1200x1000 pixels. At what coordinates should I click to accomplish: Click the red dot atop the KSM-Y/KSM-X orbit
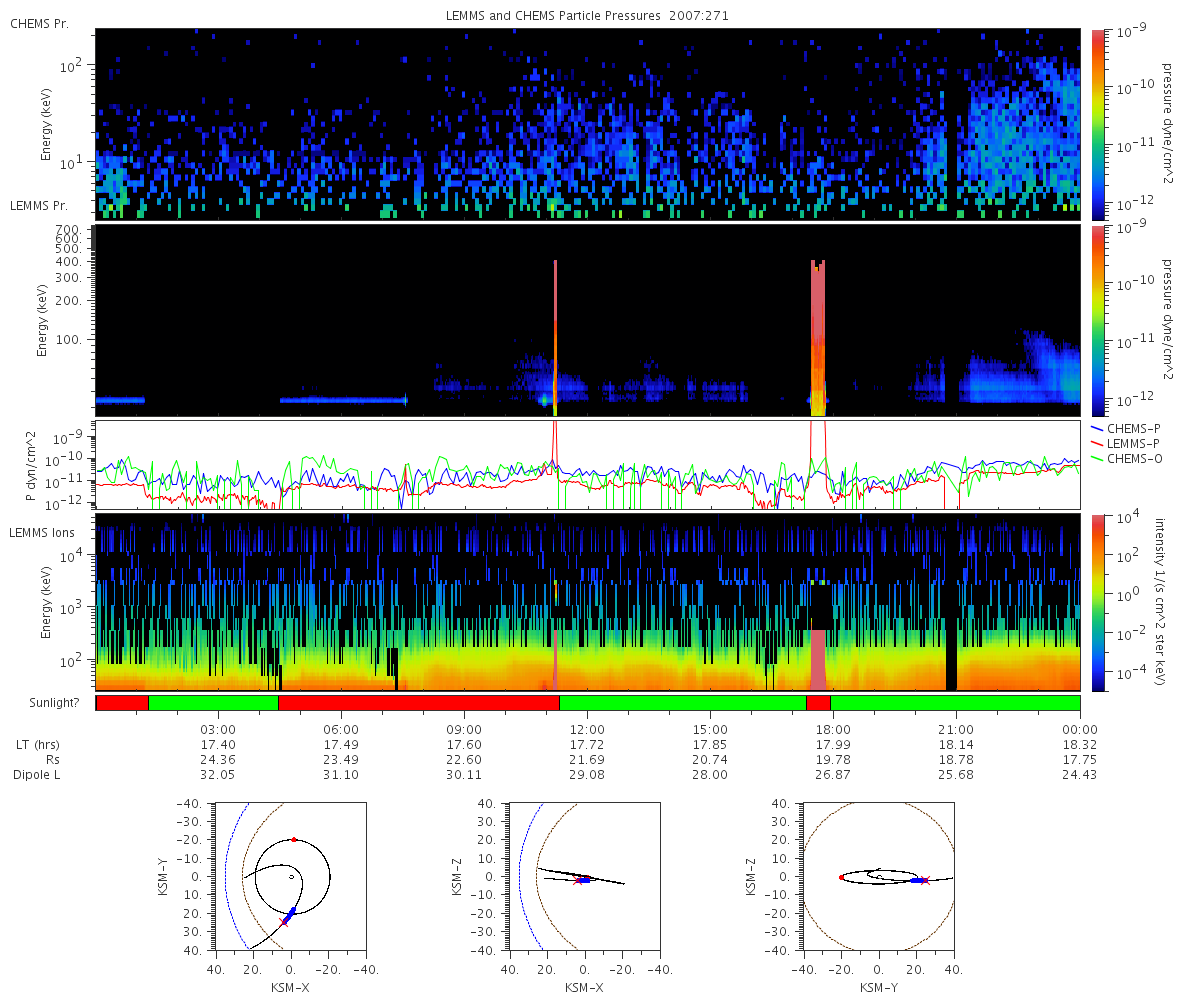point(293,840)
